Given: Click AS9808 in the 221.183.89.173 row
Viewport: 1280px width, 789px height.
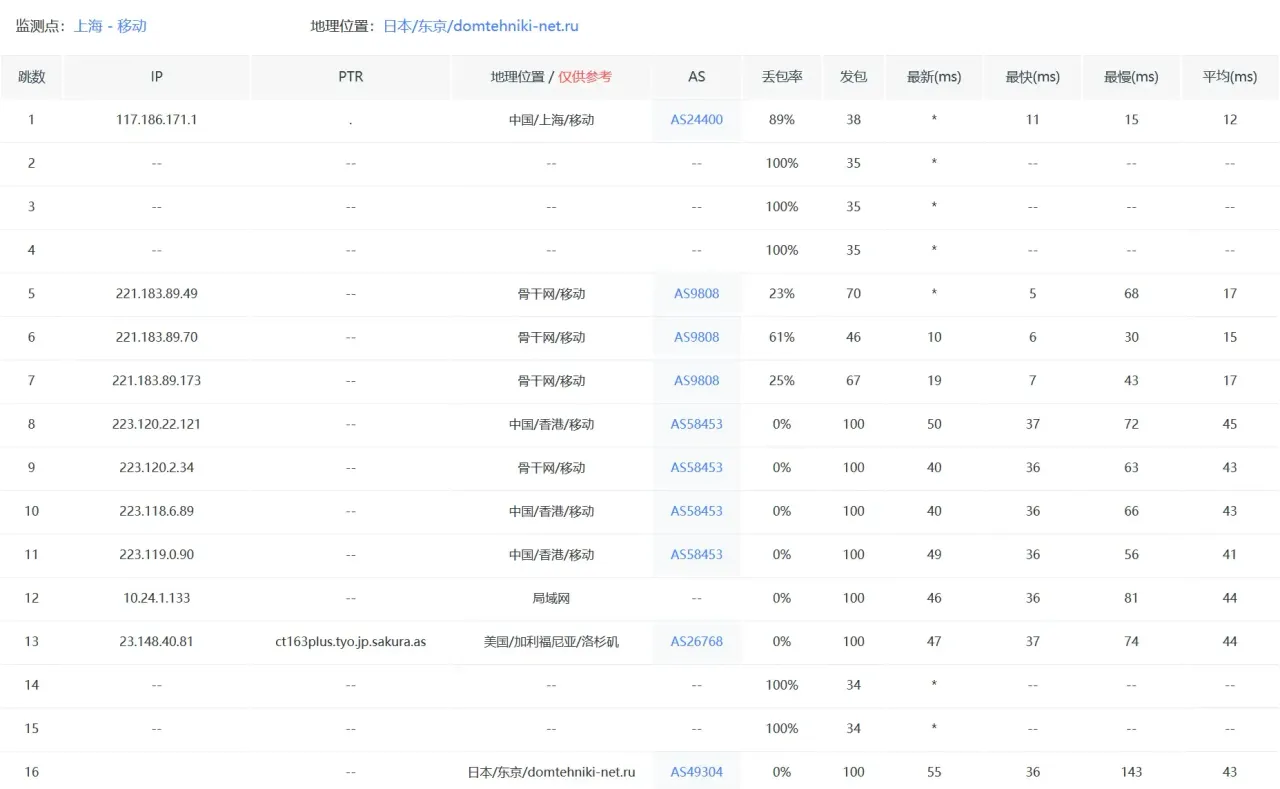Looking at the screenshot, I should pyautogui.click(x=697, y=381).
